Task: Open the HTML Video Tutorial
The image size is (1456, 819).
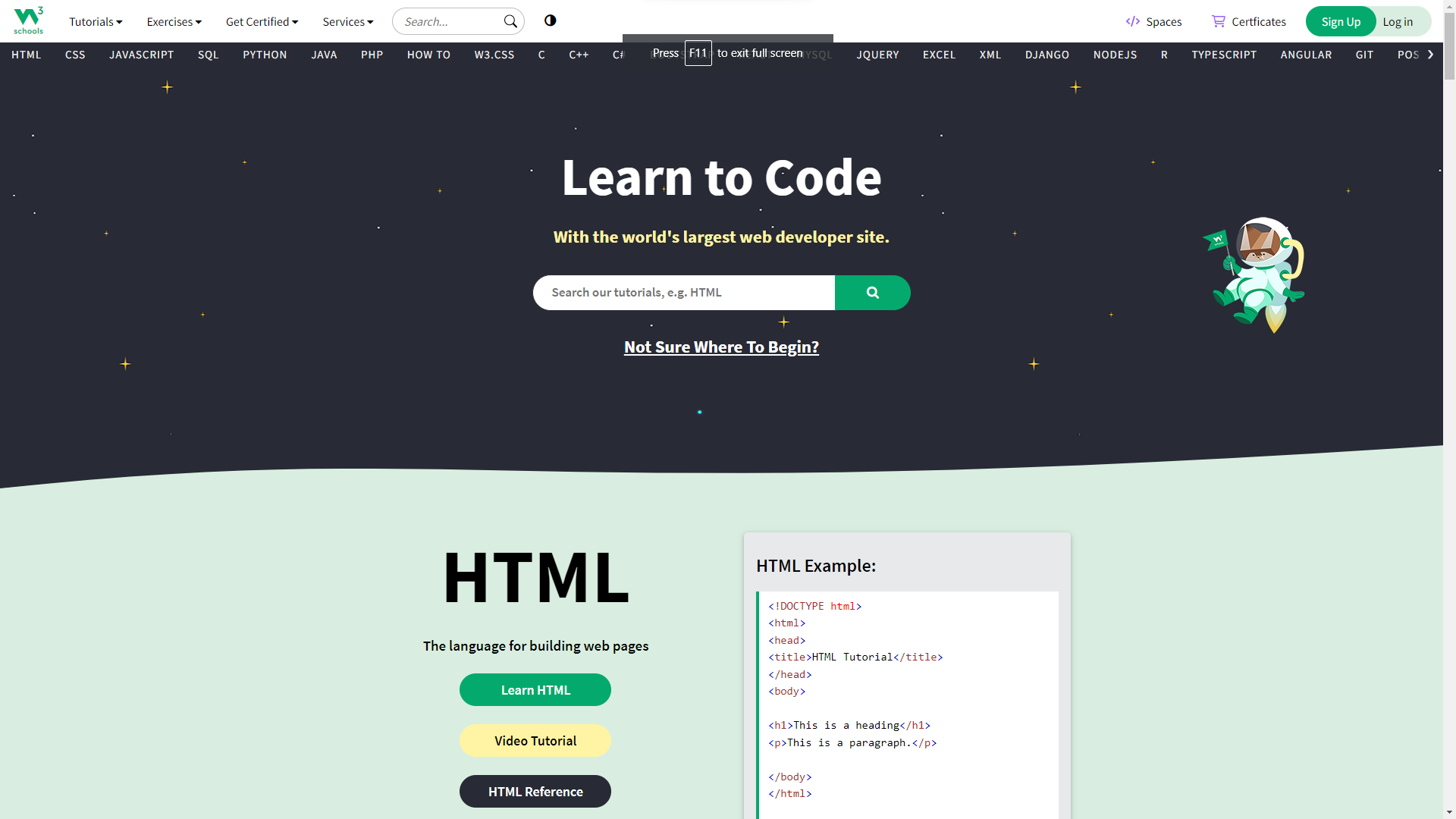Action: [535, 741]
